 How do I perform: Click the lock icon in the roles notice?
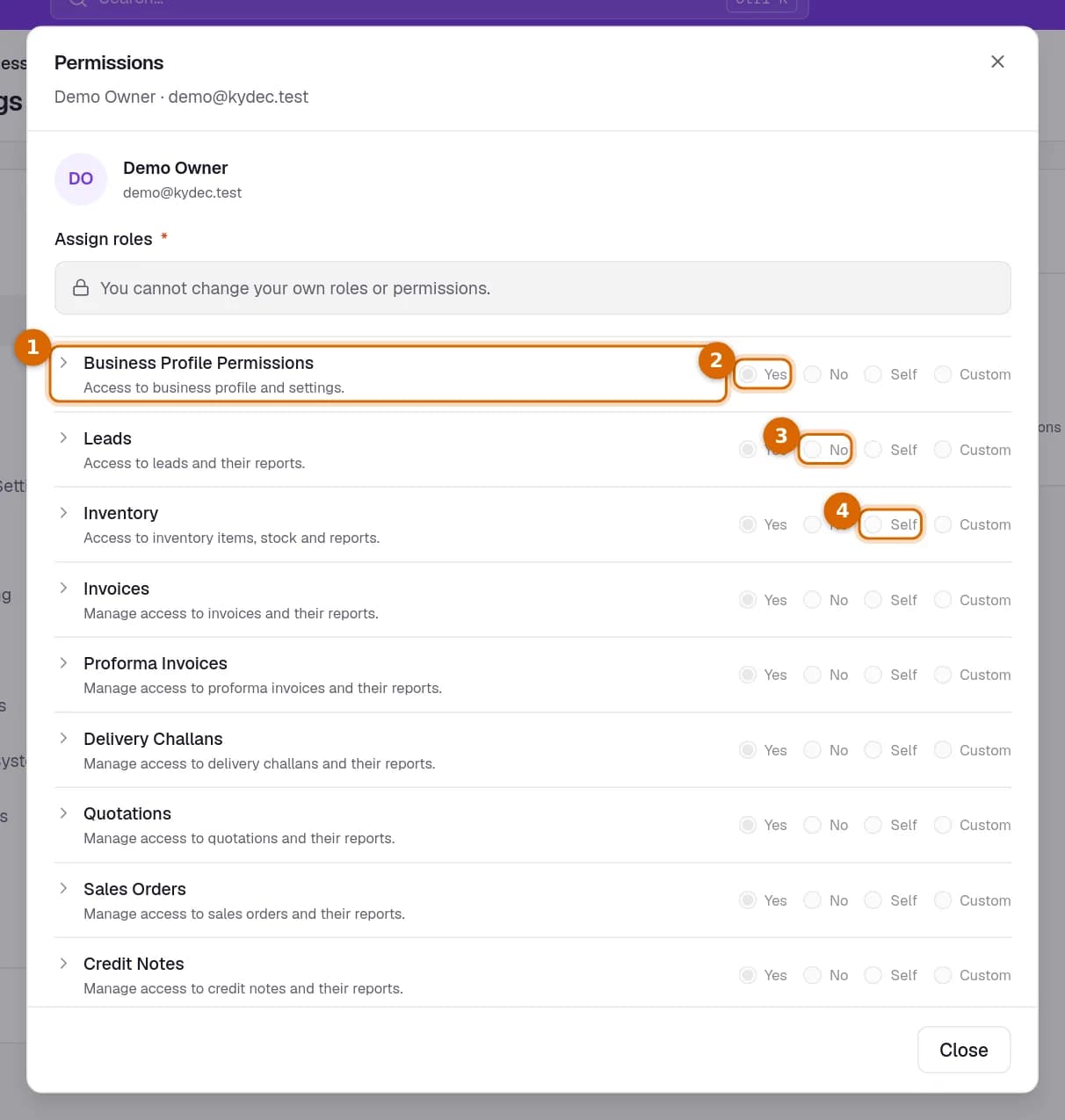[x=81, y=288]
